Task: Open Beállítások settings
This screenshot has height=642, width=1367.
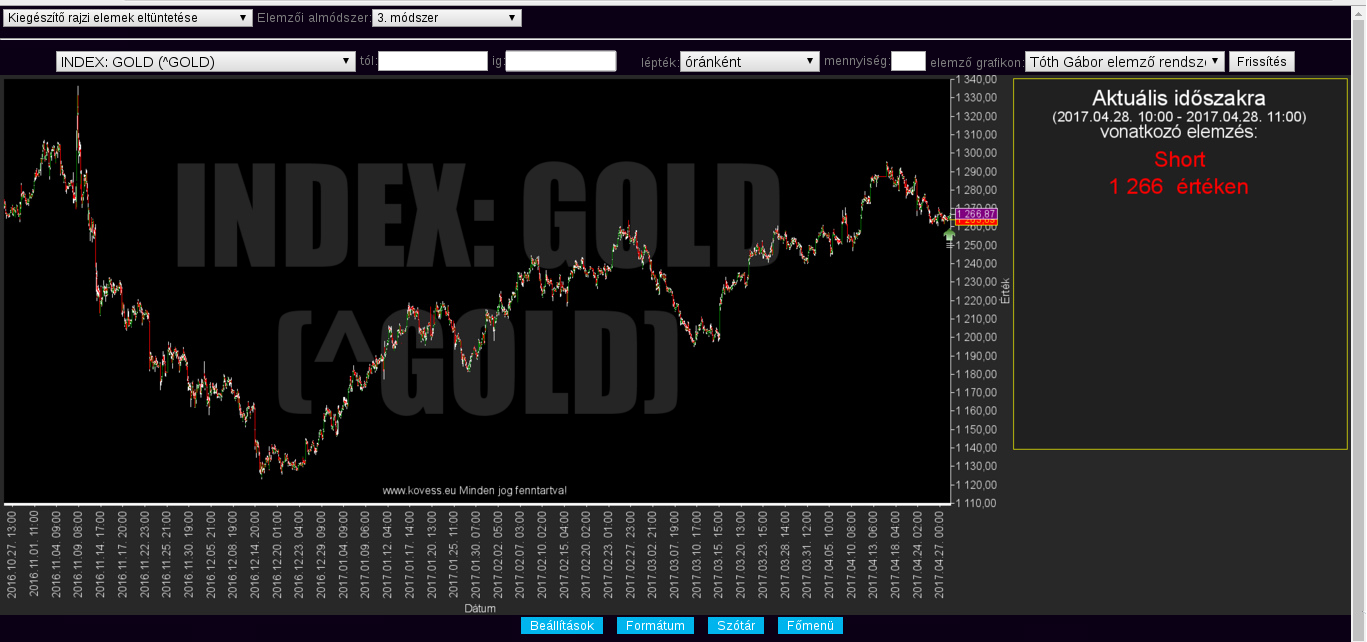Action: coord(562,626)
